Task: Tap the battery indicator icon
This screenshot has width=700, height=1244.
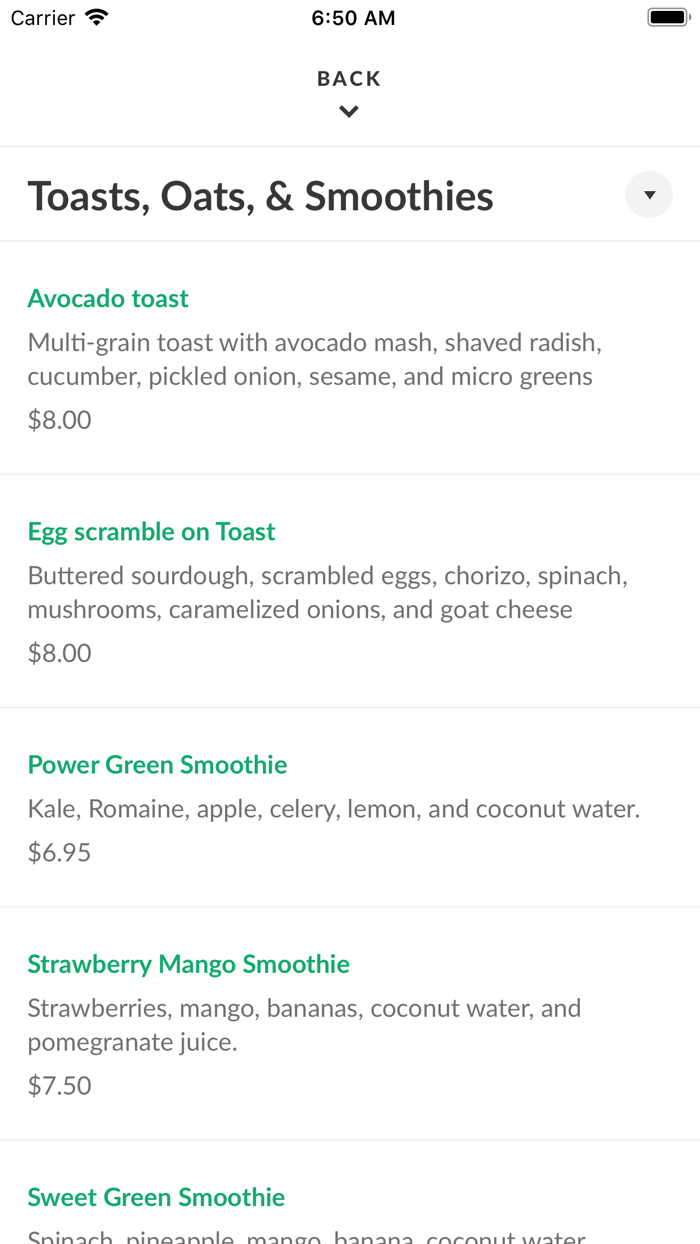Action: point(668,16)
